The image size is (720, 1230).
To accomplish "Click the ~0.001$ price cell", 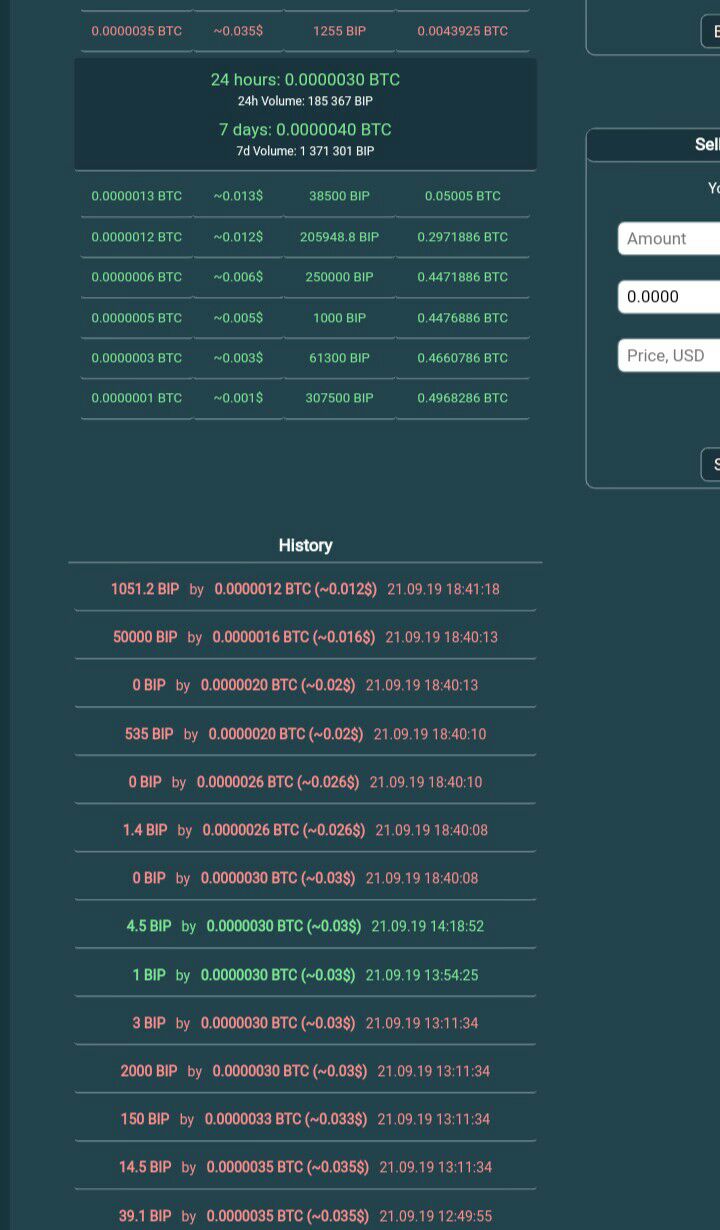I will tap(238, 398).
